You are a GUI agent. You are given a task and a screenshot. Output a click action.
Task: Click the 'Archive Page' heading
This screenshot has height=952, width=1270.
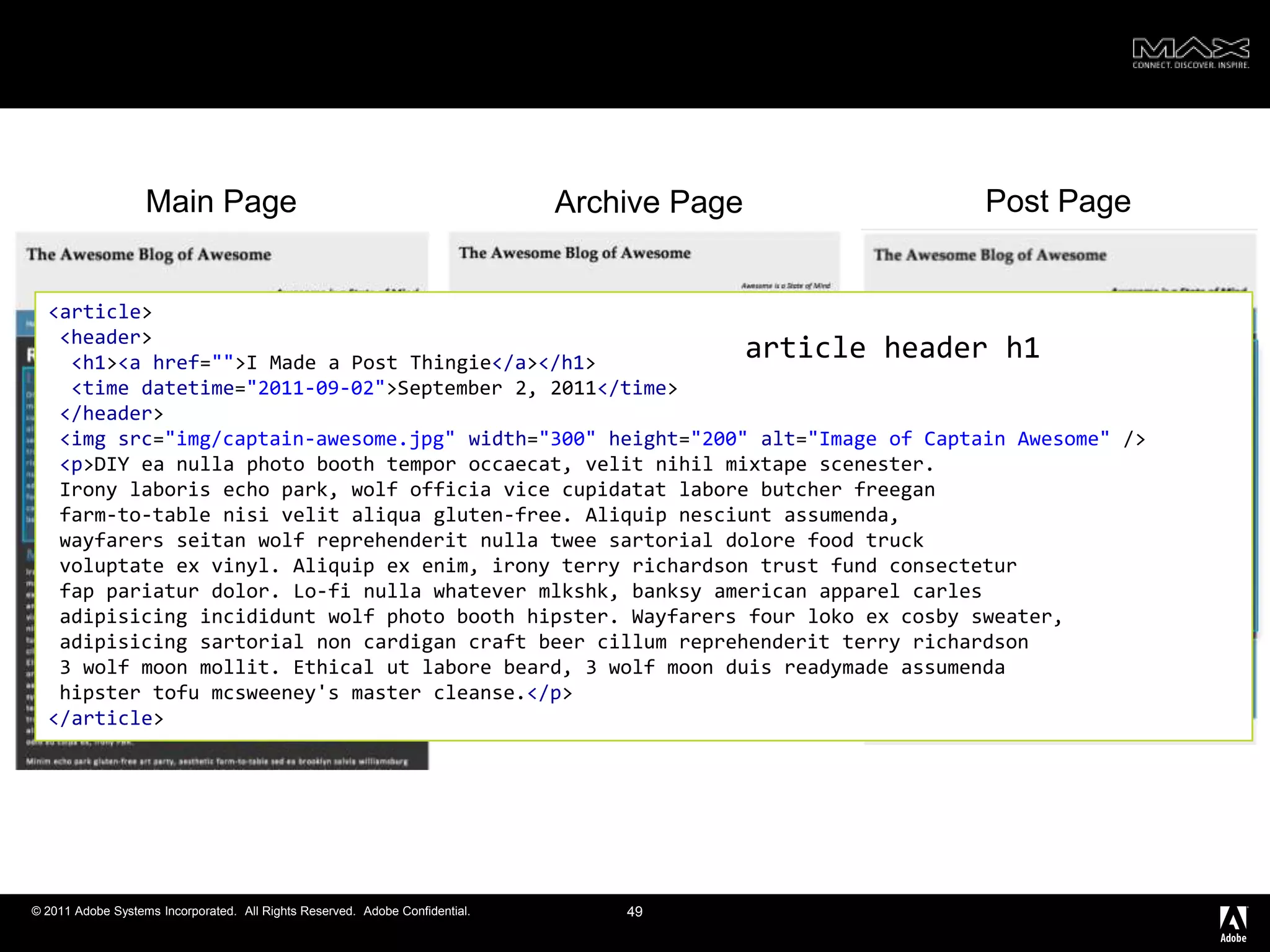[x=648, y=203]
